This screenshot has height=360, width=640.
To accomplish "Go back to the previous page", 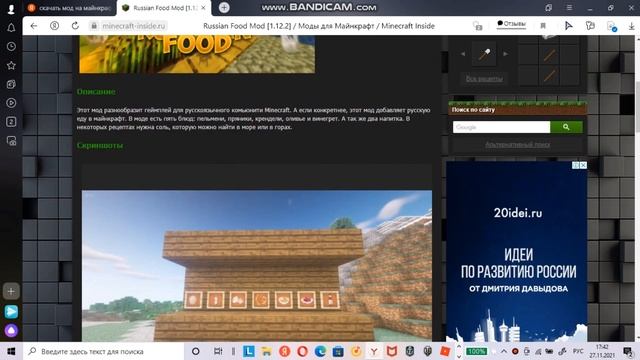I will coord(34,26).
